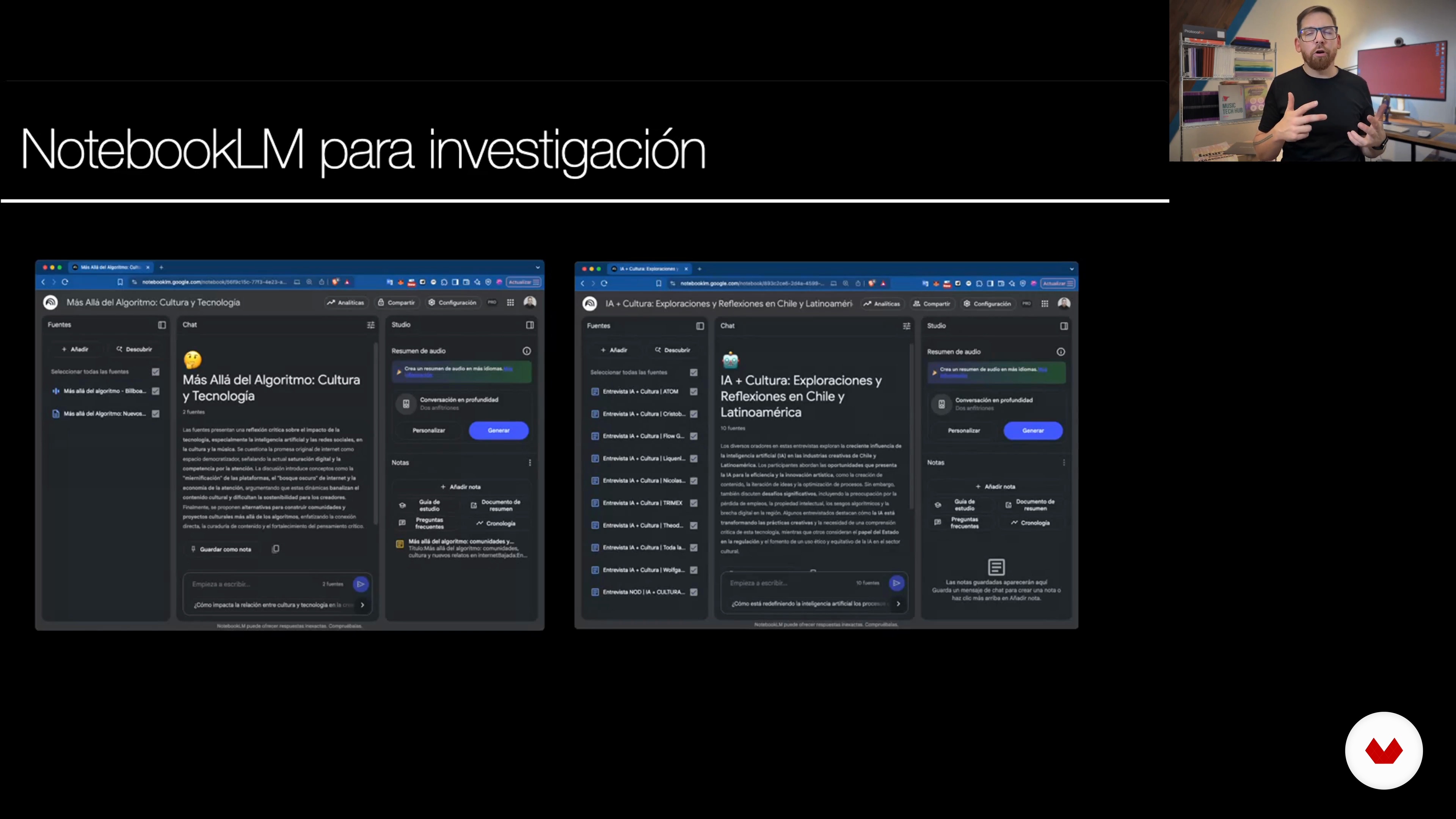This screenshot has width=1456, height=819.
Task: Click Personalizar in IA + Cultura notebook
Action: pyautogui.click(x=964, y=431)
